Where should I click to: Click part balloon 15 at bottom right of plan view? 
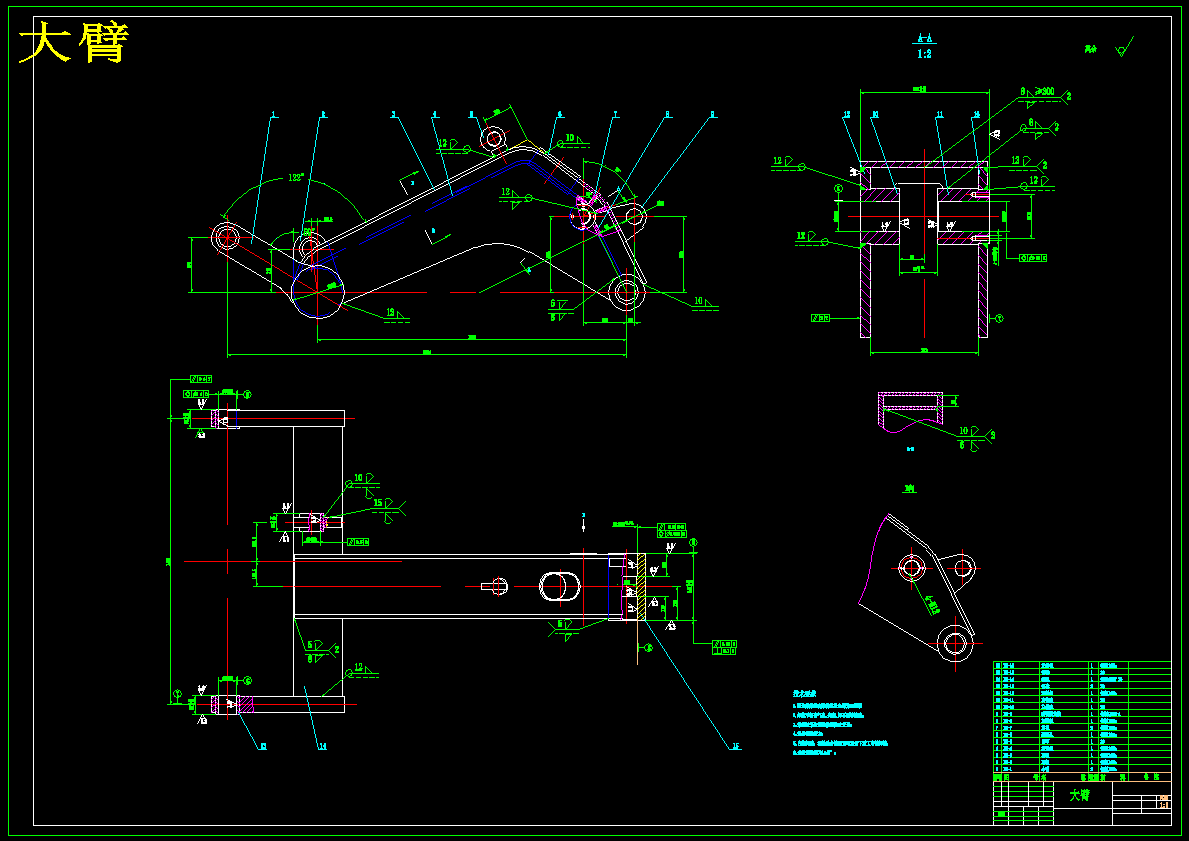tap(736, 746)
